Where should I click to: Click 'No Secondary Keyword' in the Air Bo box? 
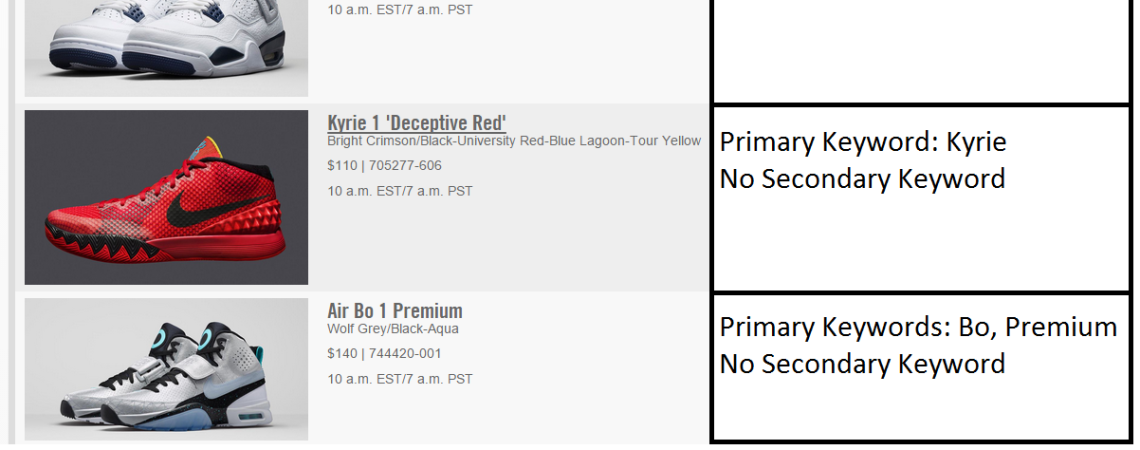(x=862, y=364)
